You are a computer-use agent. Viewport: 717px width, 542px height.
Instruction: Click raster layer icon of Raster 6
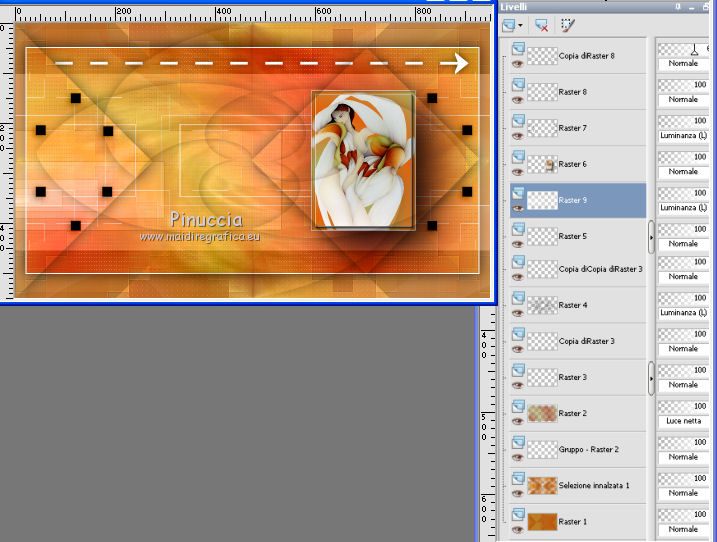point(518,156)
